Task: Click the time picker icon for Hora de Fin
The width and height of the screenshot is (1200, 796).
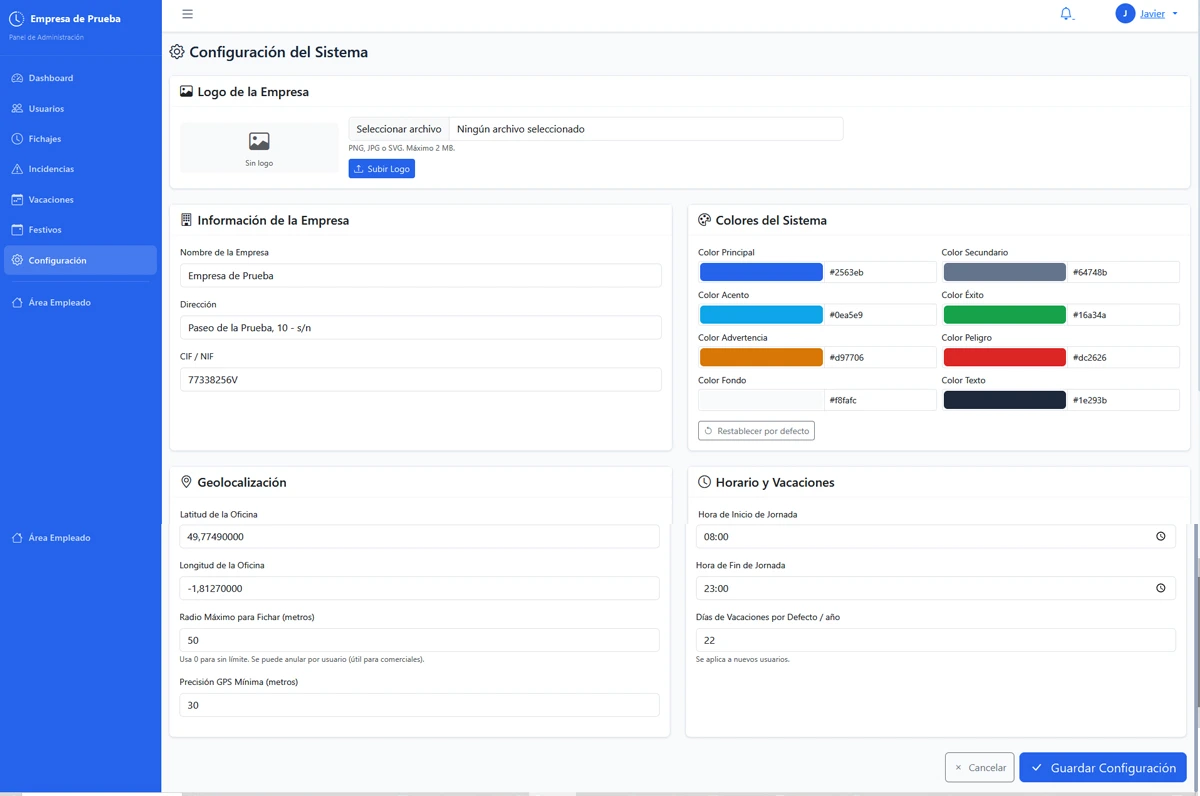Action: coord(1161,588)
